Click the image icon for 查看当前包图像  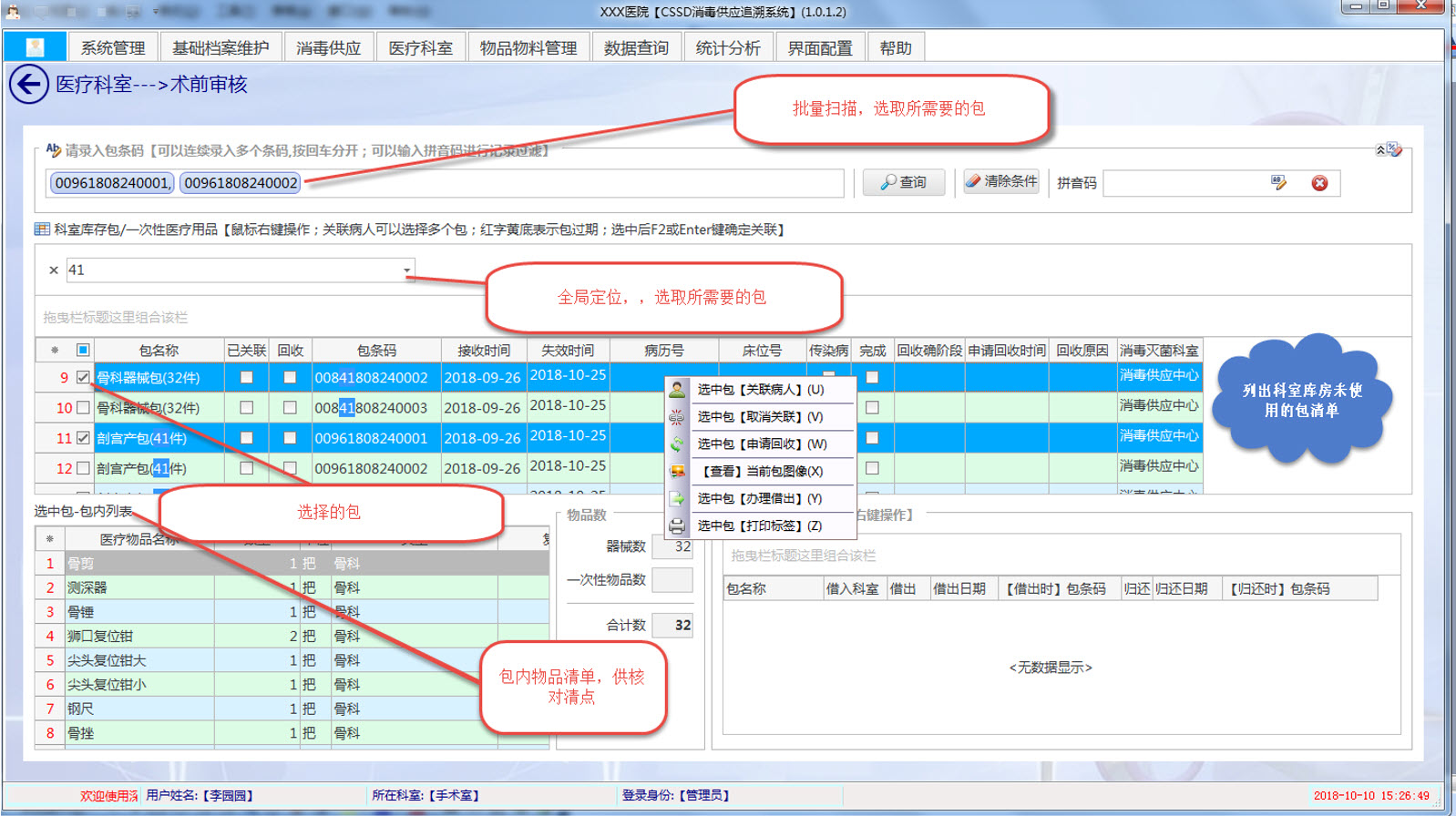tap(677, 471)
